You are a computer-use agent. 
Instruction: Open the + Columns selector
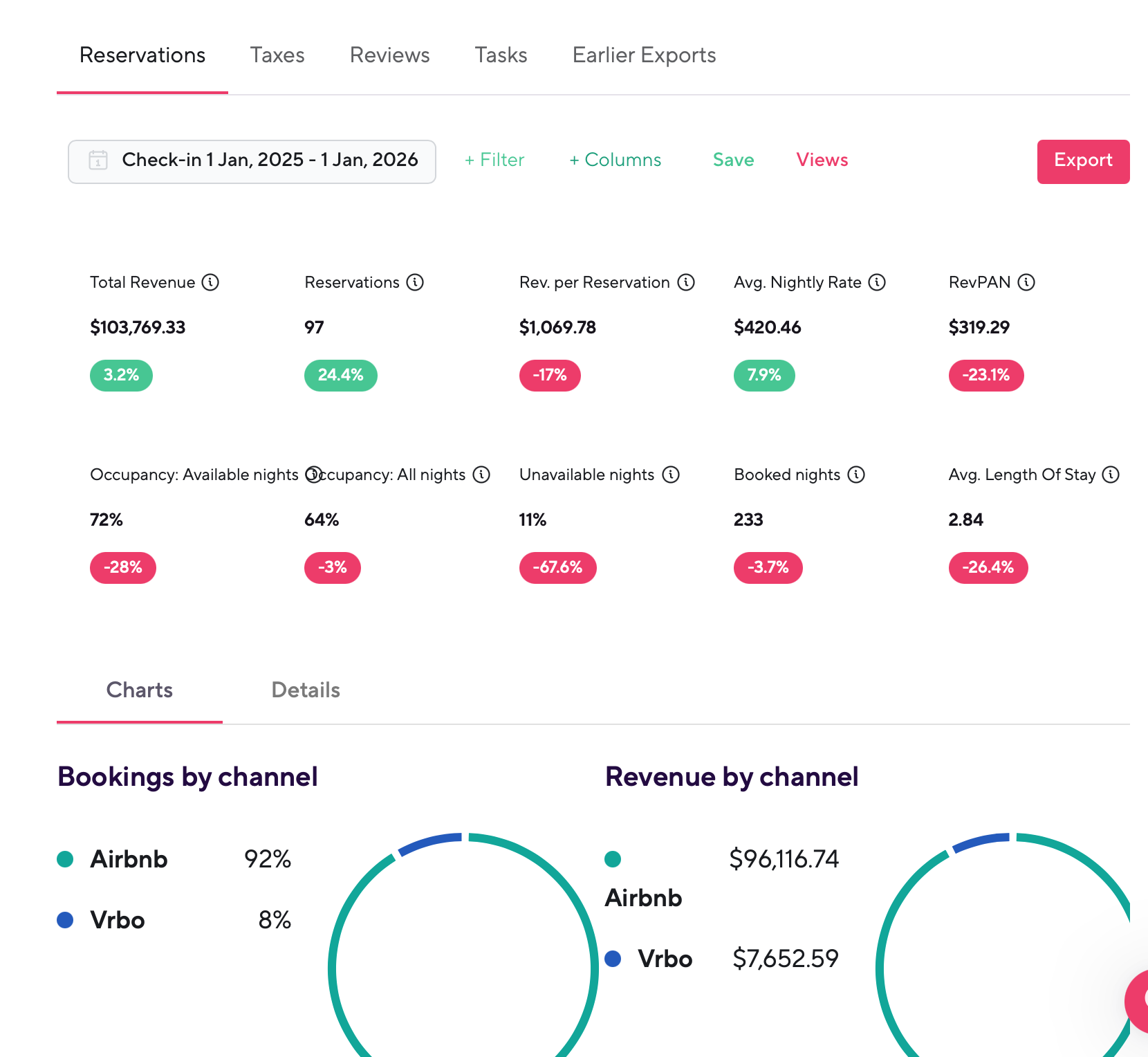(615, 160)
